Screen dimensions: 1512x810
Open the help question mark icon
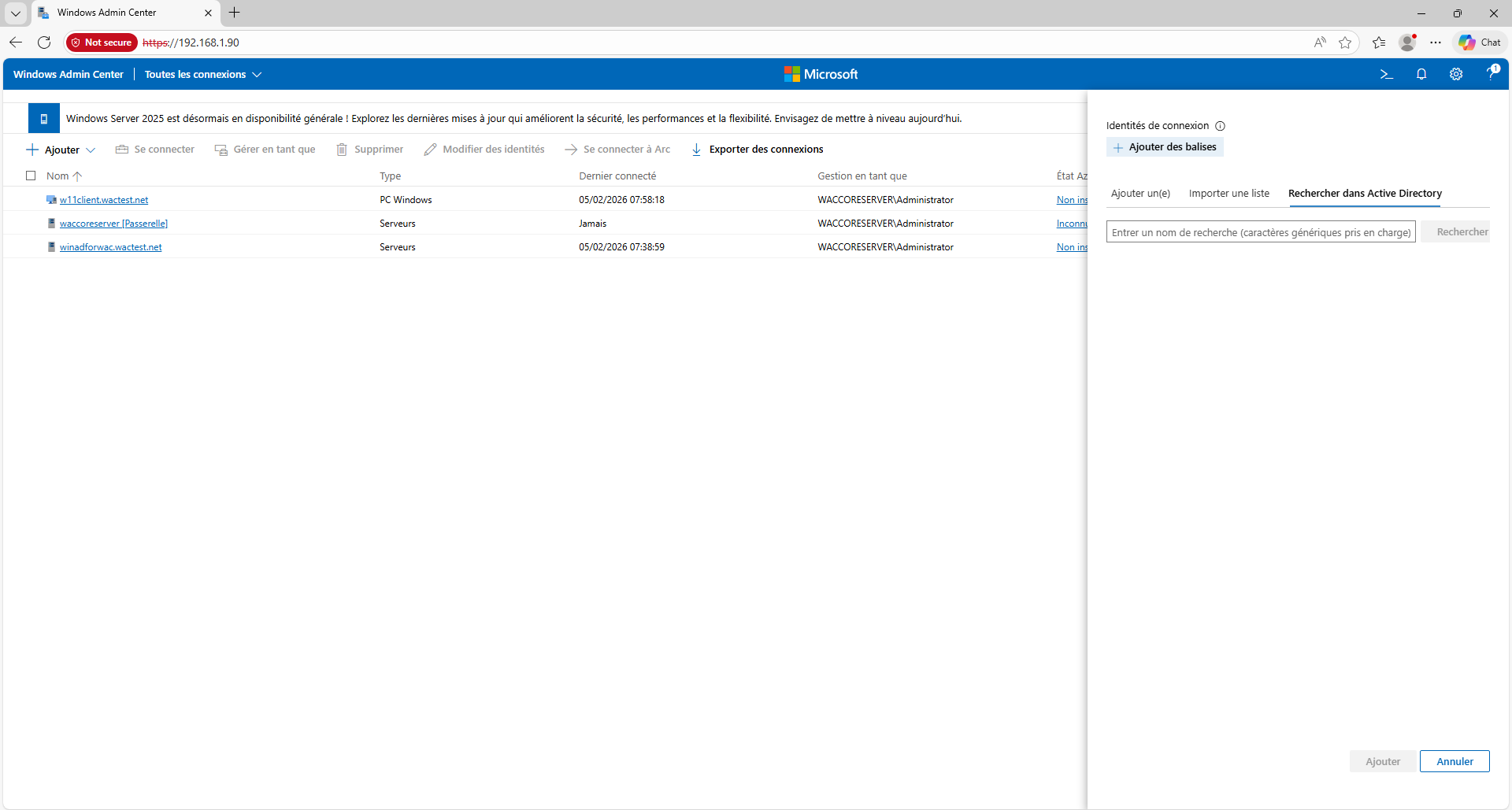pos(1491,74)
